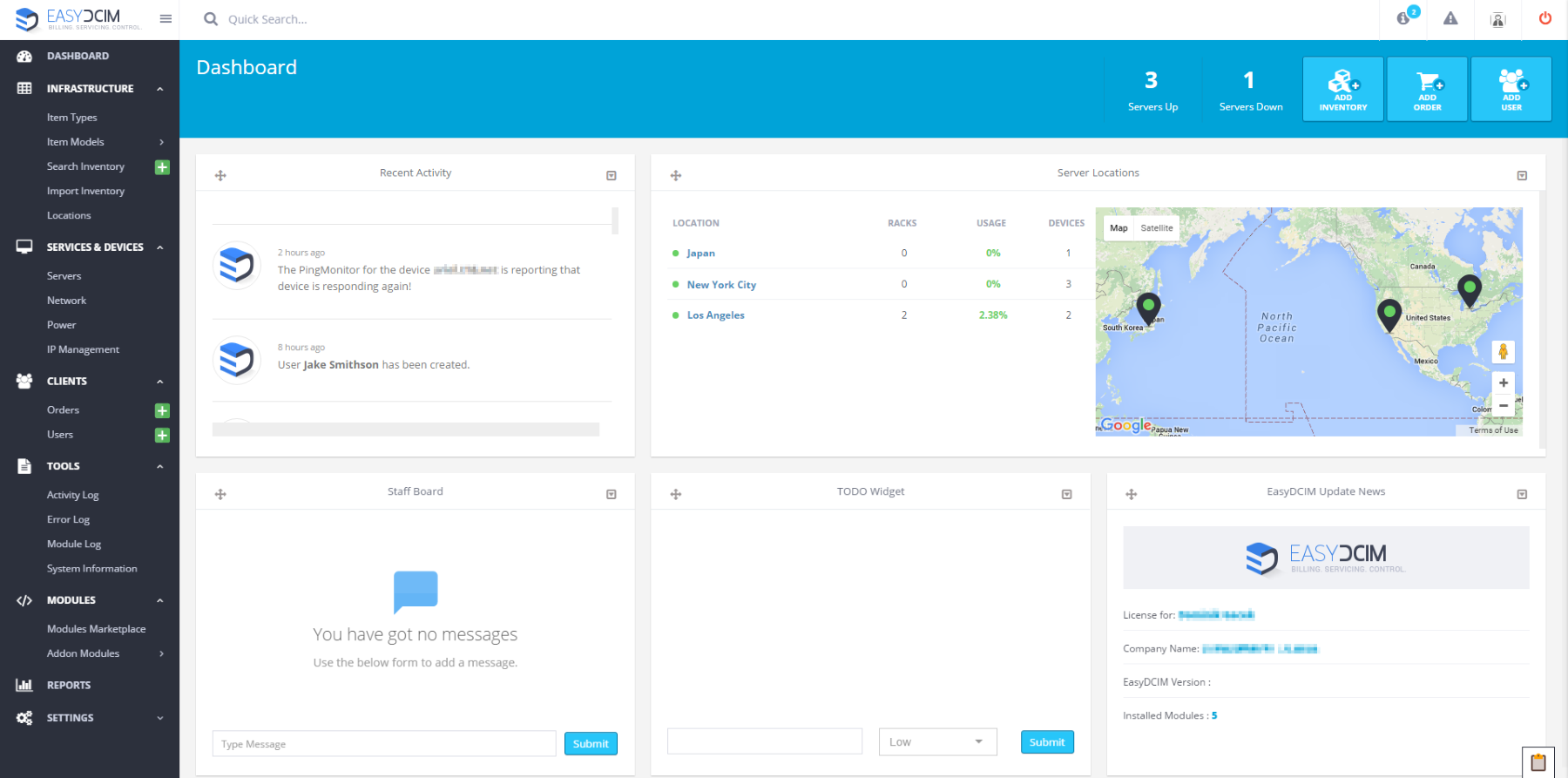1568x778 pixels.
Task: Click the Add Inventory tile
Action: coord(1343,89)
